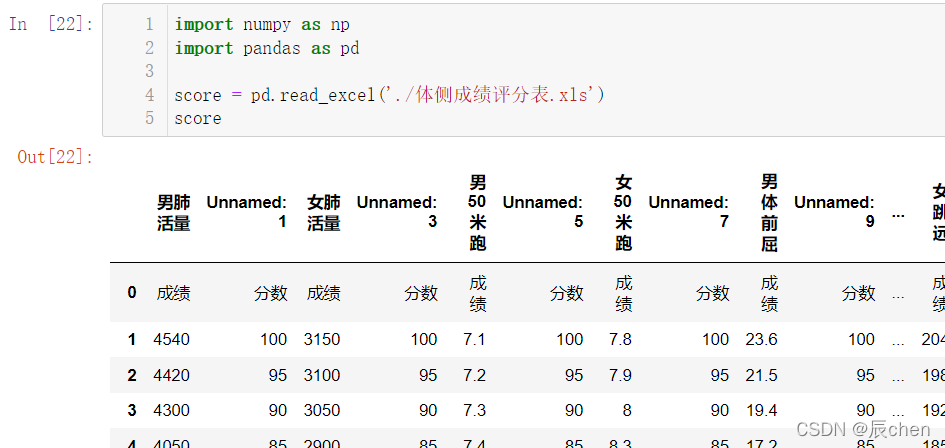Click 95 in row 2 under Unnamed: 9
This screenshot has height=448, width=945.
pyautogui.click(x=865, y=375)
